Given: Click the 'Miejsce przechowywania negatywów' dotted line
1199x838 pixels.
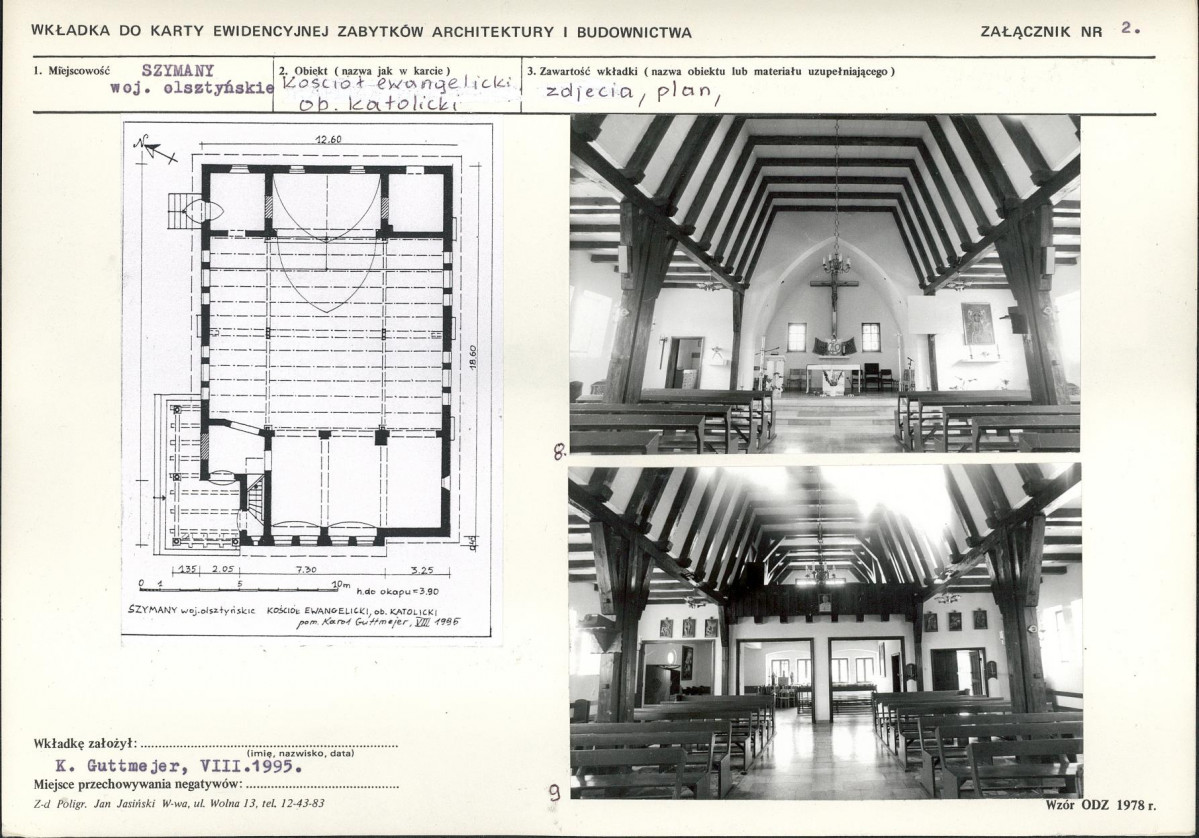Looking at the screenshot, I should 322,784.
